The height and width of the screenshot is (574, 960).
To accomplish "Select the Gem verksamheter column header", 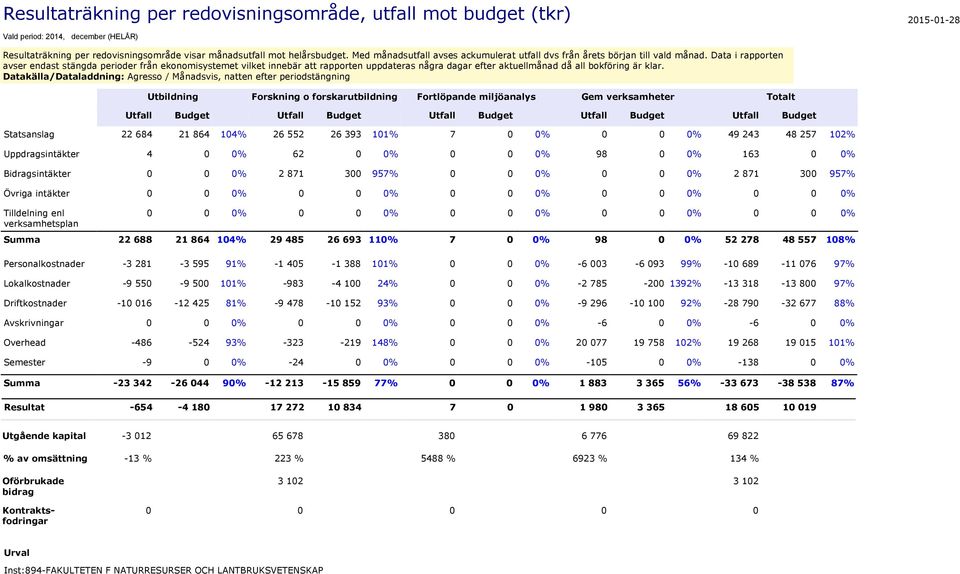I will coord(628,97).
